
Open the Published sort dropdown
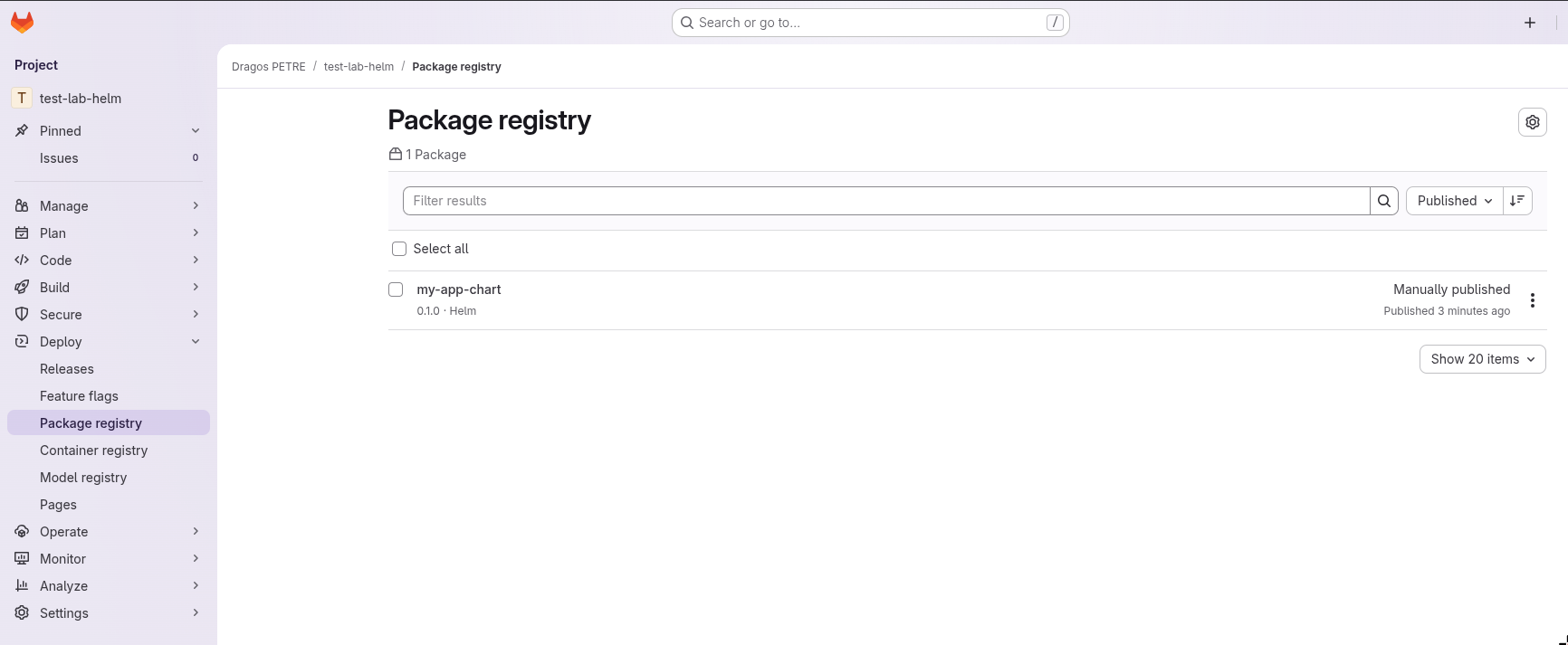[x=1453, y=200]
